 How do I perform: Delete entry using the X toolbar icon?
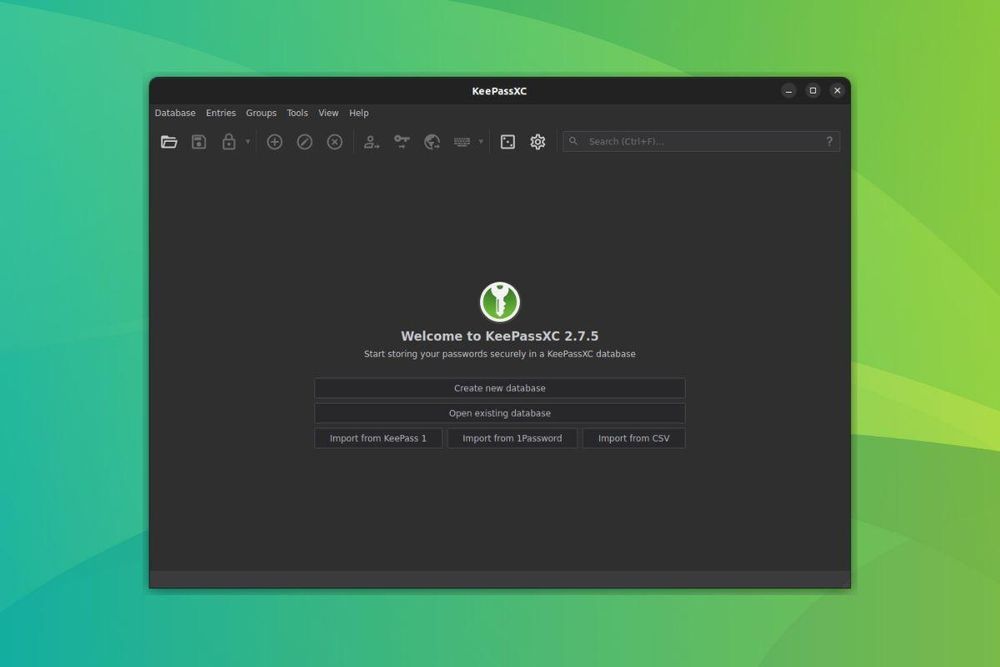334,141
